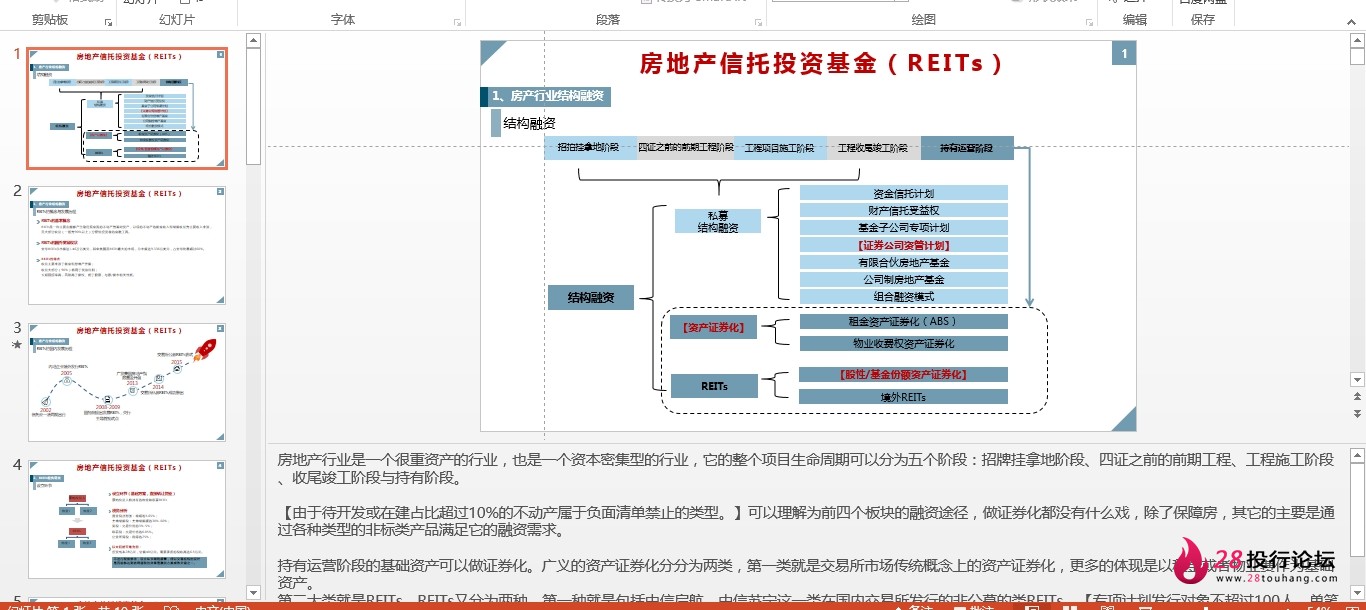Click the thumbnail panel scrollbar handle
This screenshot has width=1366, height=610.
[x=253, y=106]
